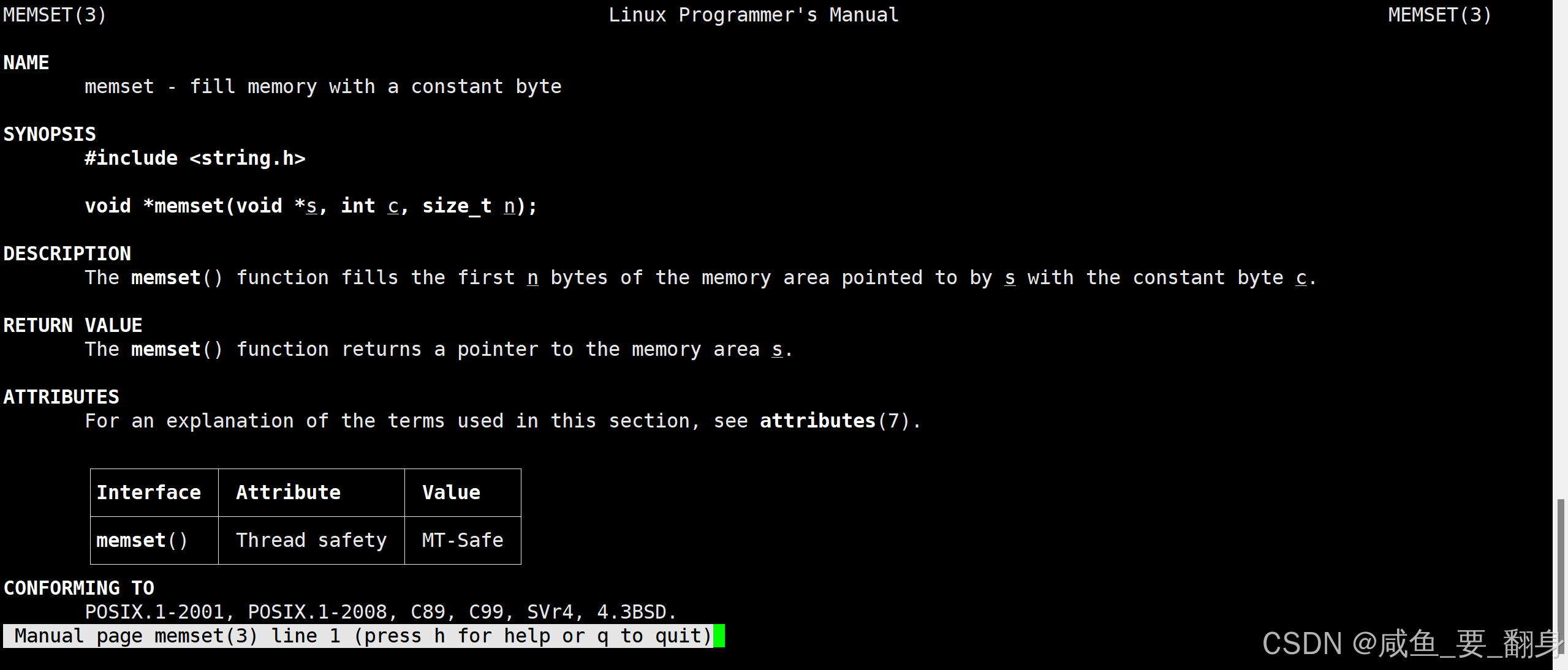
Task: Click the DESCRIPTION section heading
Action: tap(67, 254)
